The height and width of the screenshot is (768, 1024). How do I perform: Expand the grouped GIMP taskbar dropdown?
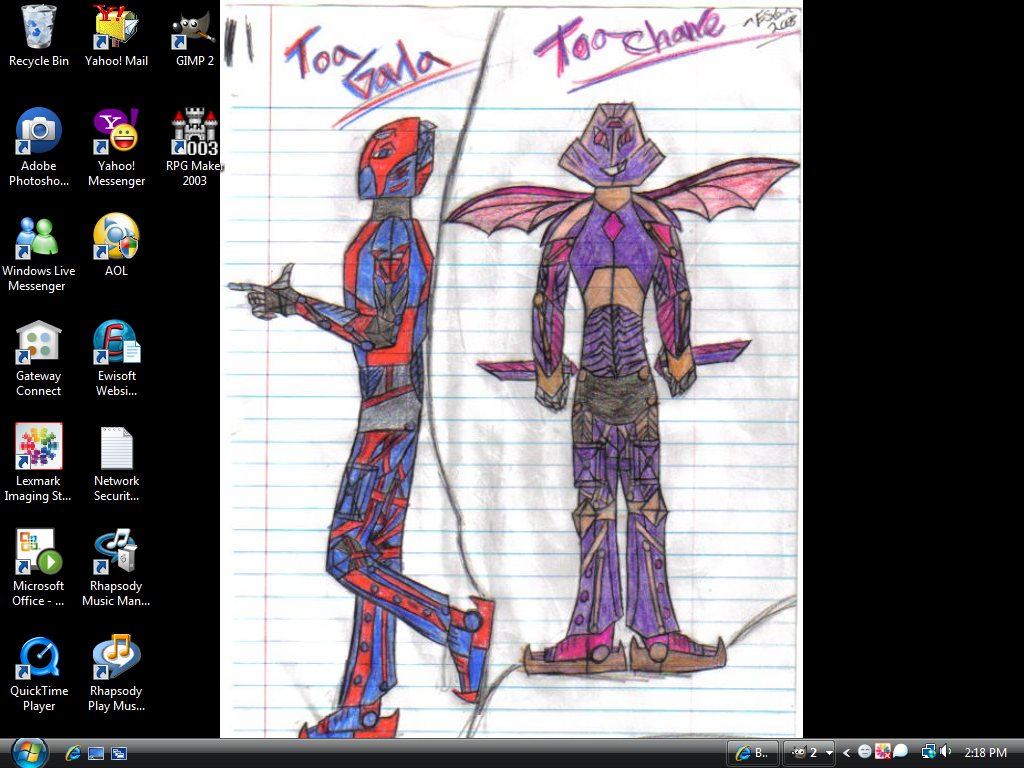point(829,753)
